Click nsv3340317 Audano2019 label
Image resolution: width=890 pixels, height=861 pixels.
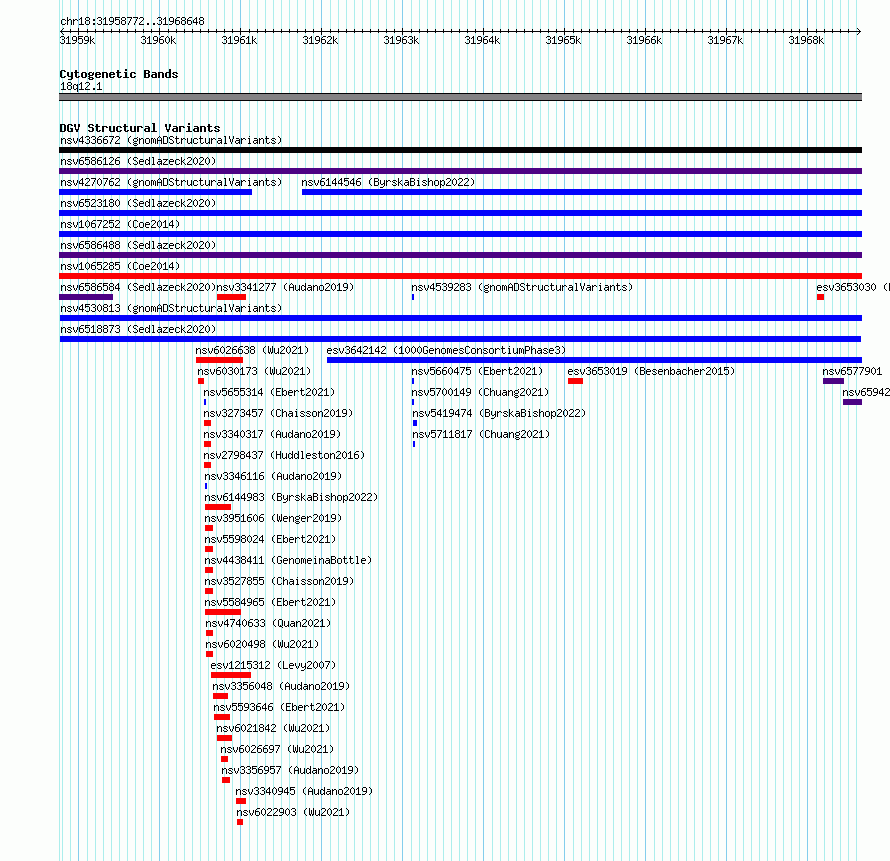(x=272, y=434)
